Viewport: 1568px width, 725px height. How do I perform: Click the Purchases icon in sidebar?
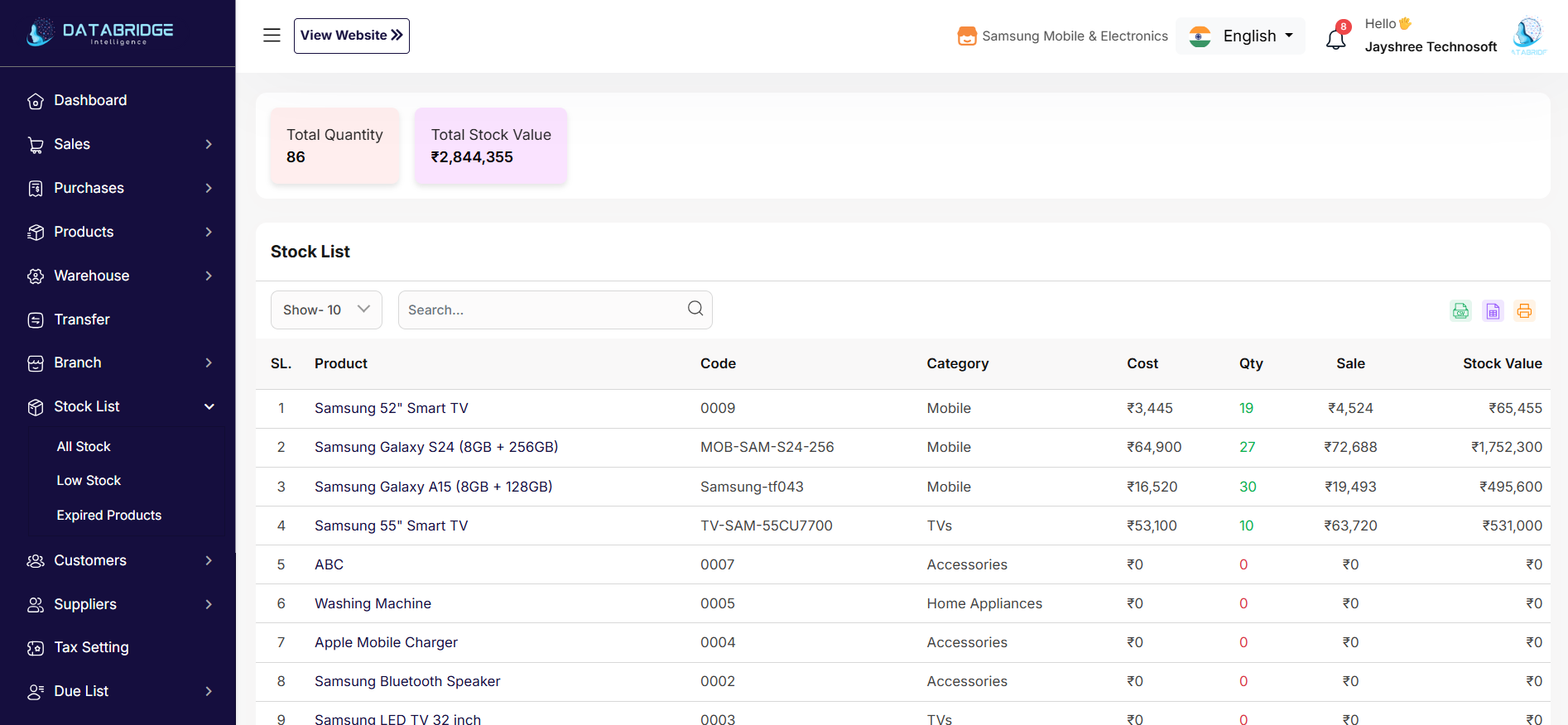coord(36,189)
